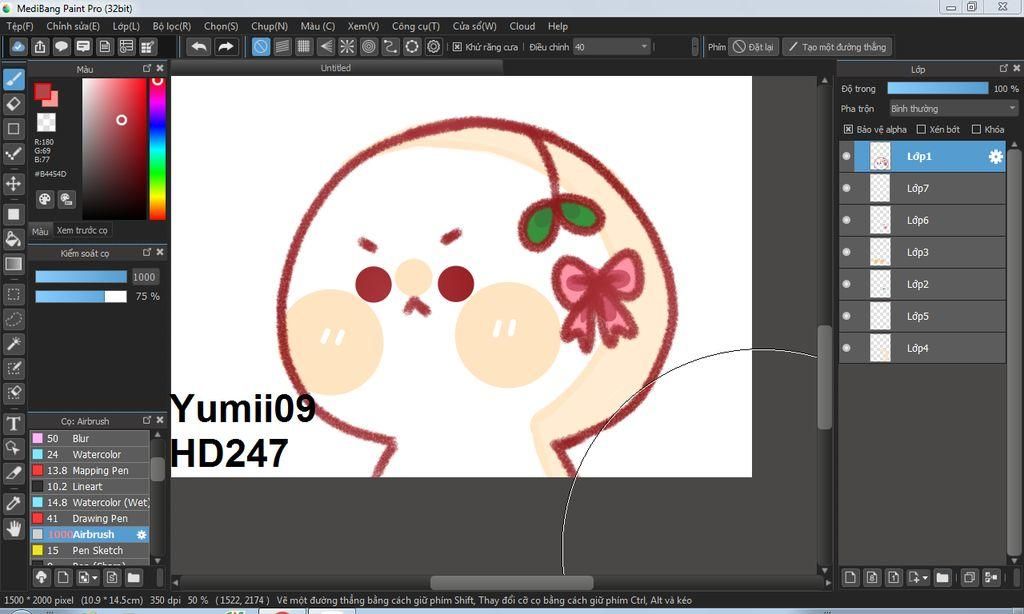Click the export/share icon in toolbar
The height and width of the screenshot is (614, 1024).
click(x=40, y=47)
